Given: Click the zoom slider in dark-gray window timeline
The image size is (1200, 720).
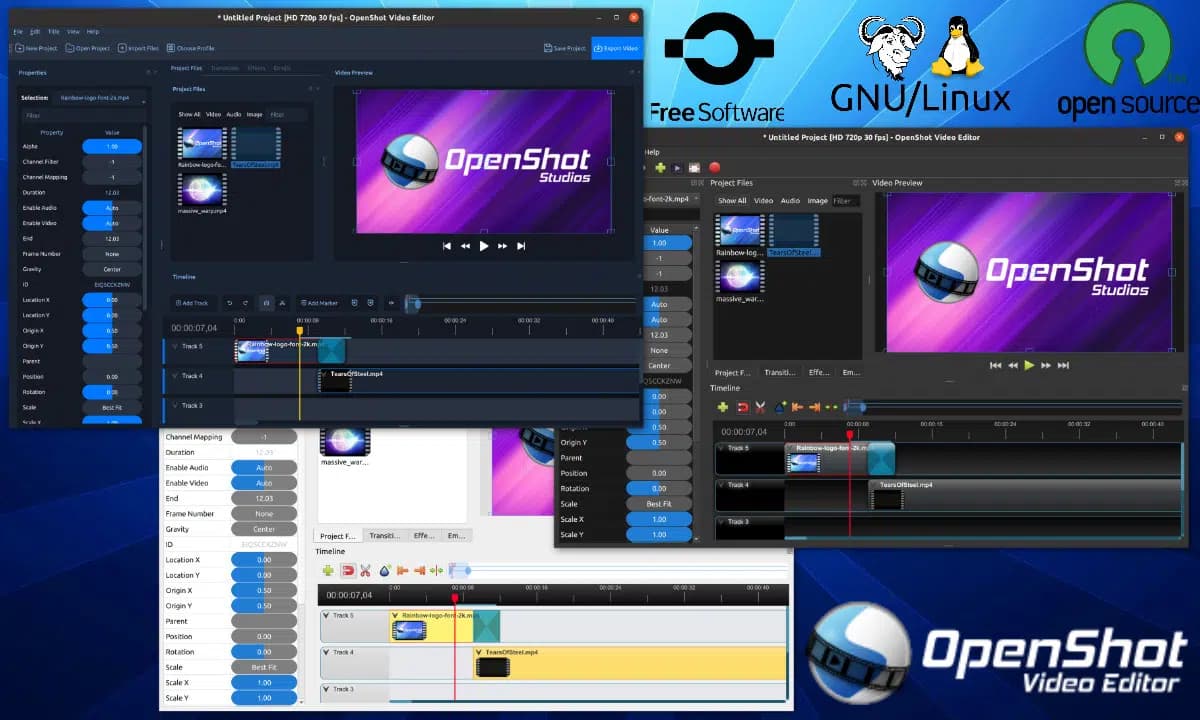Looking at the screenshot, I should click(1015, 407).
